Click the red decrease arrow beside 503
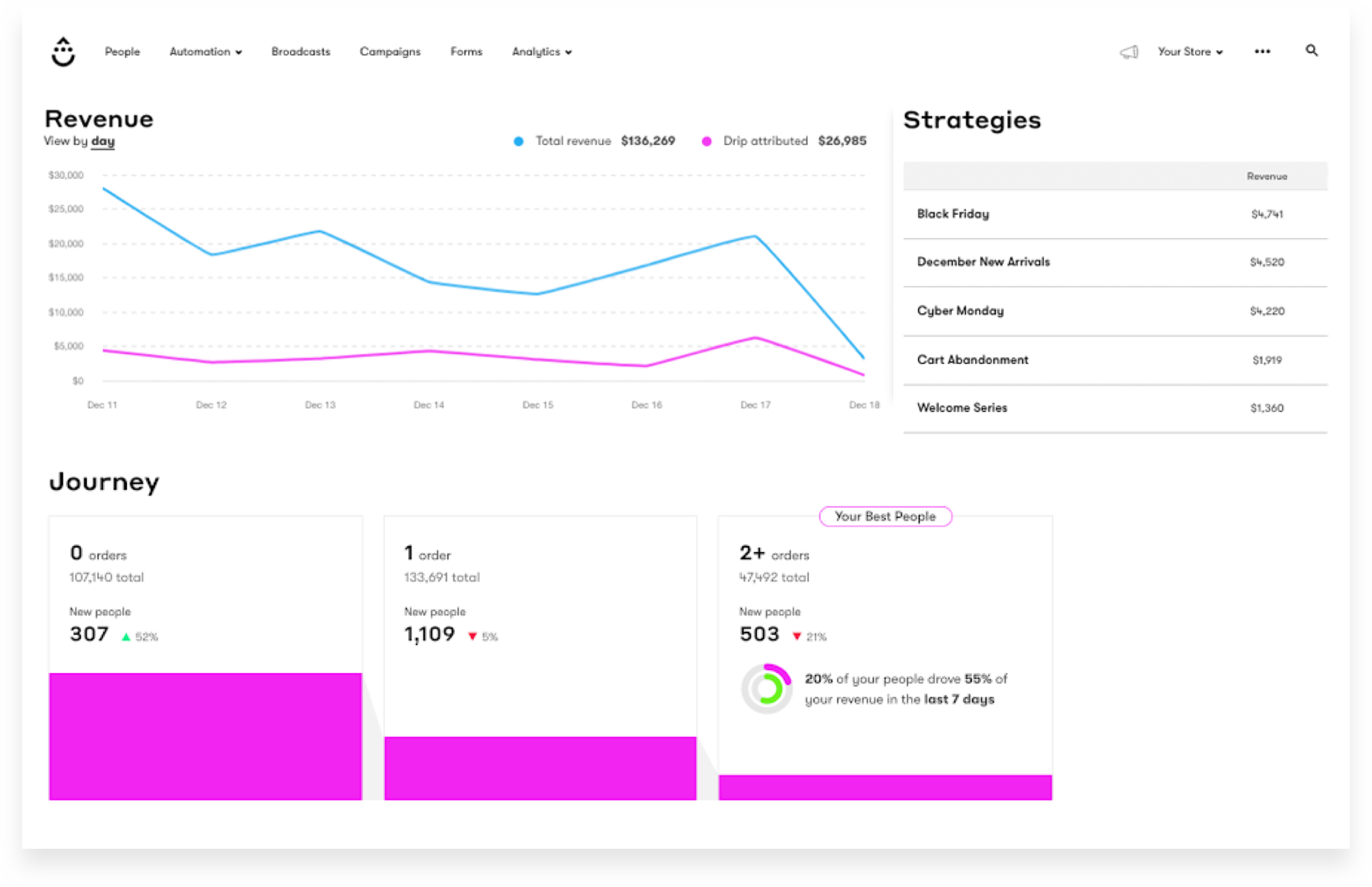The image size is (1372, 887). click(x=797, y=635)
